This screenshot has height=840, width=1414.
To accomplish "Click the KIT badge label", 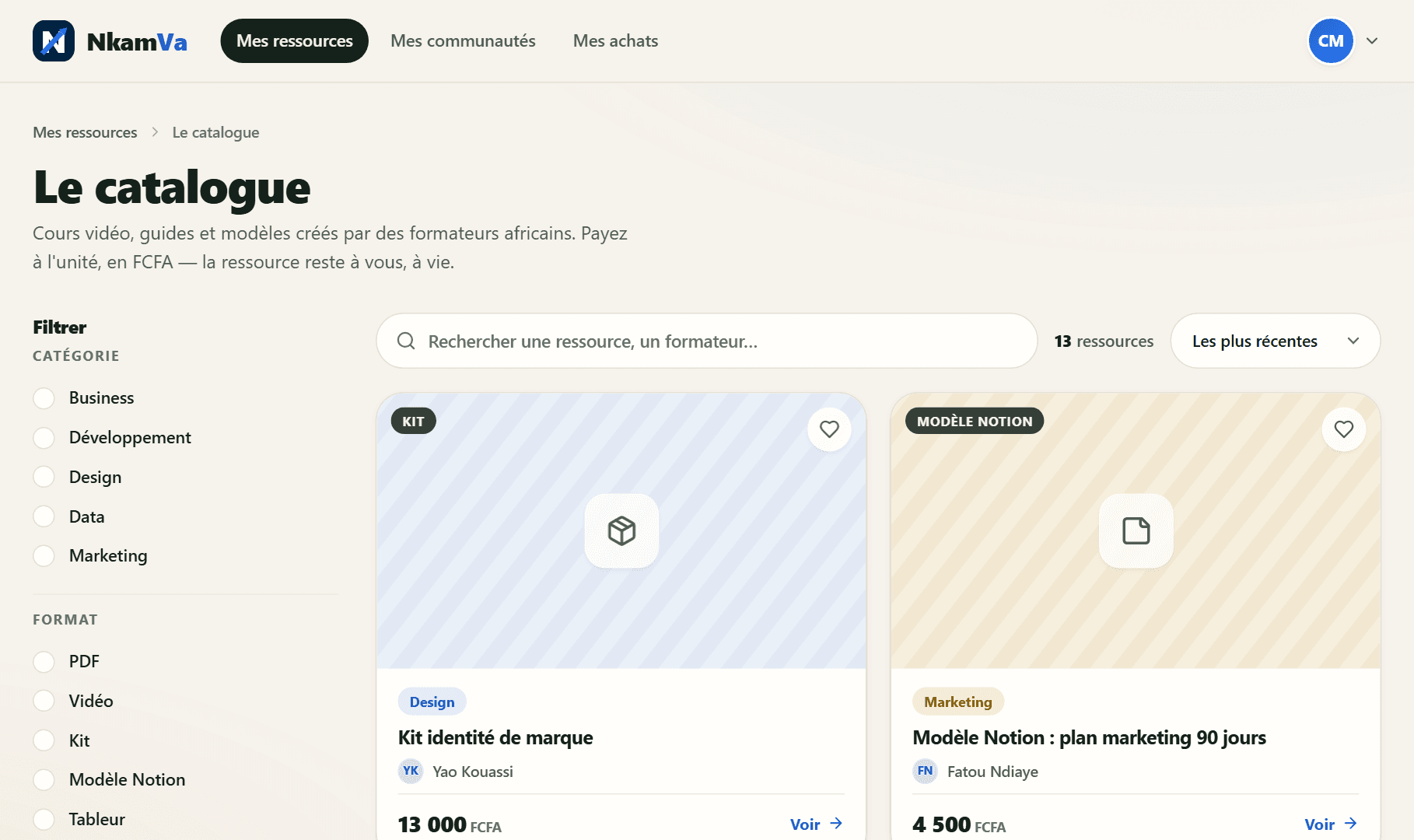I will [x=414, y=421].
